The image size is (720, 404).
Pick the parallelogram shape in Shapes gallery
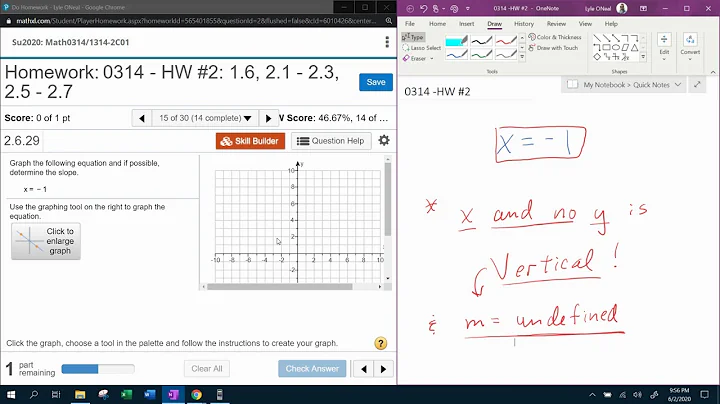625,47
